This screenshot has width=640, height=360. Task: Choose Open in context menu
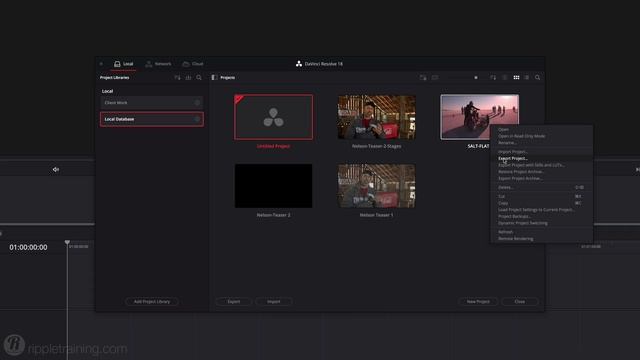[541, 129]
